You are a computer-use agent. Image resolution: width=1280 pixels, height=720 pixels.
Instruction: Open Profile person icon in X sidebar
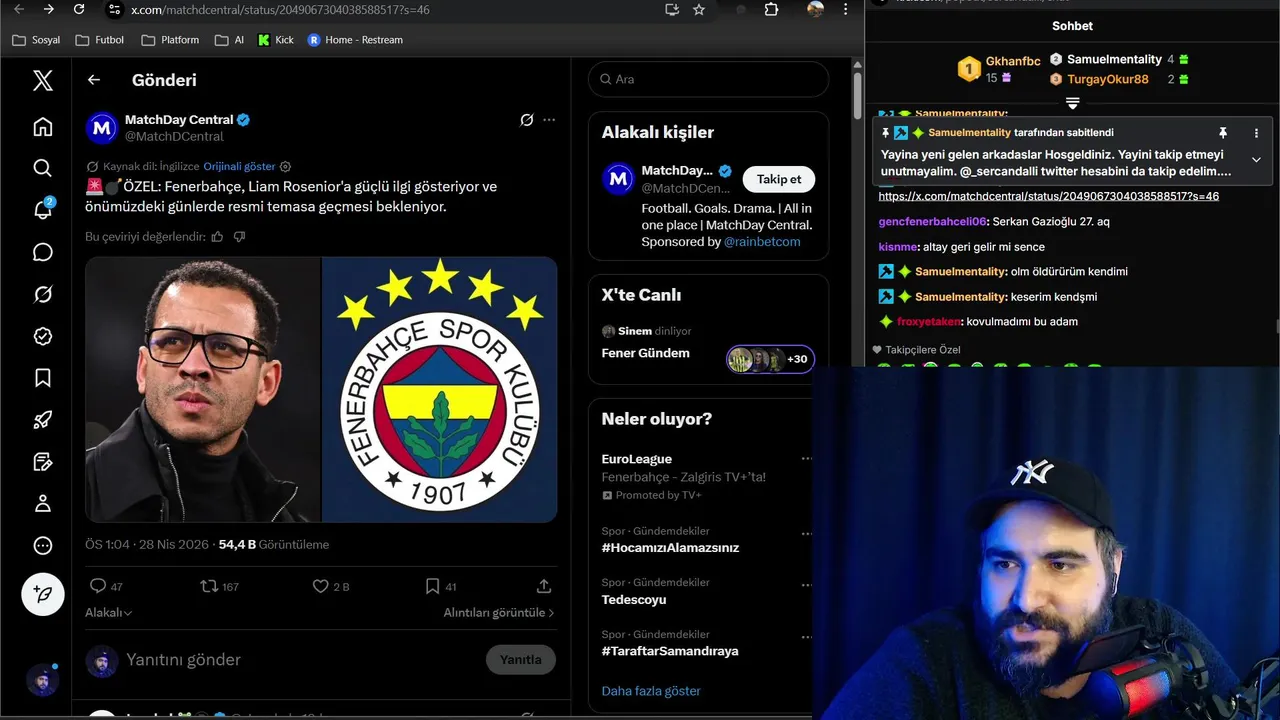[42, 503]
